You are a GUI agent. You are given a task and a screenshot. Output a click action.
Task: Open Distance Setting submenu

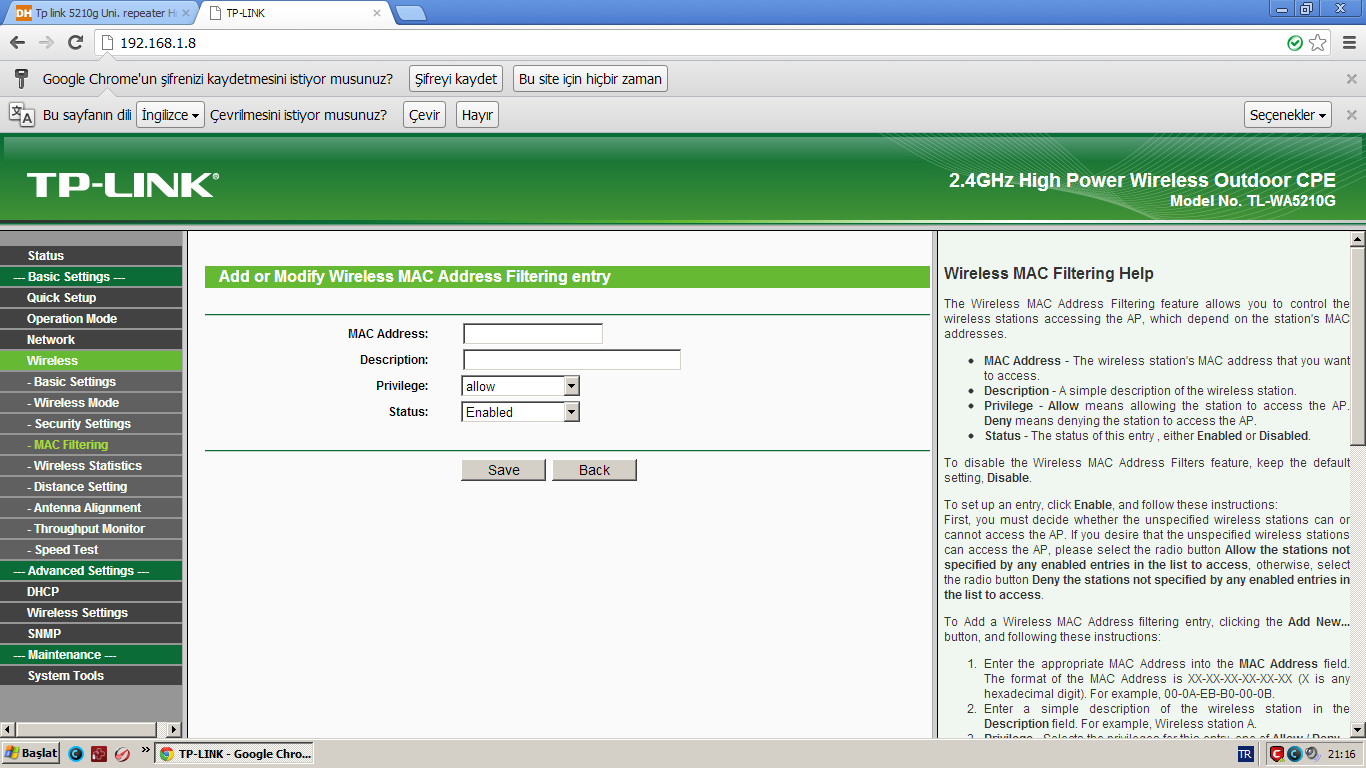(91, 487)
